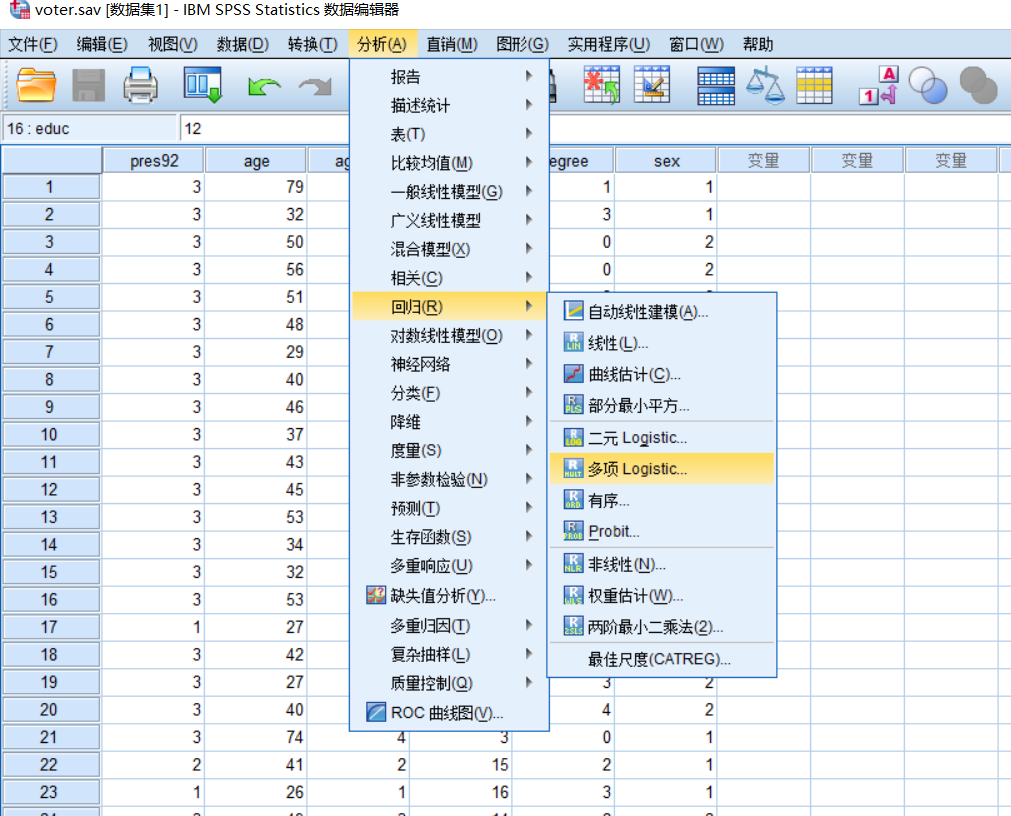Viewport: 1011px width, 816px height.
Task: Insert cases using the red-asterisk grid icon
Action: click(x=603, y=85)
